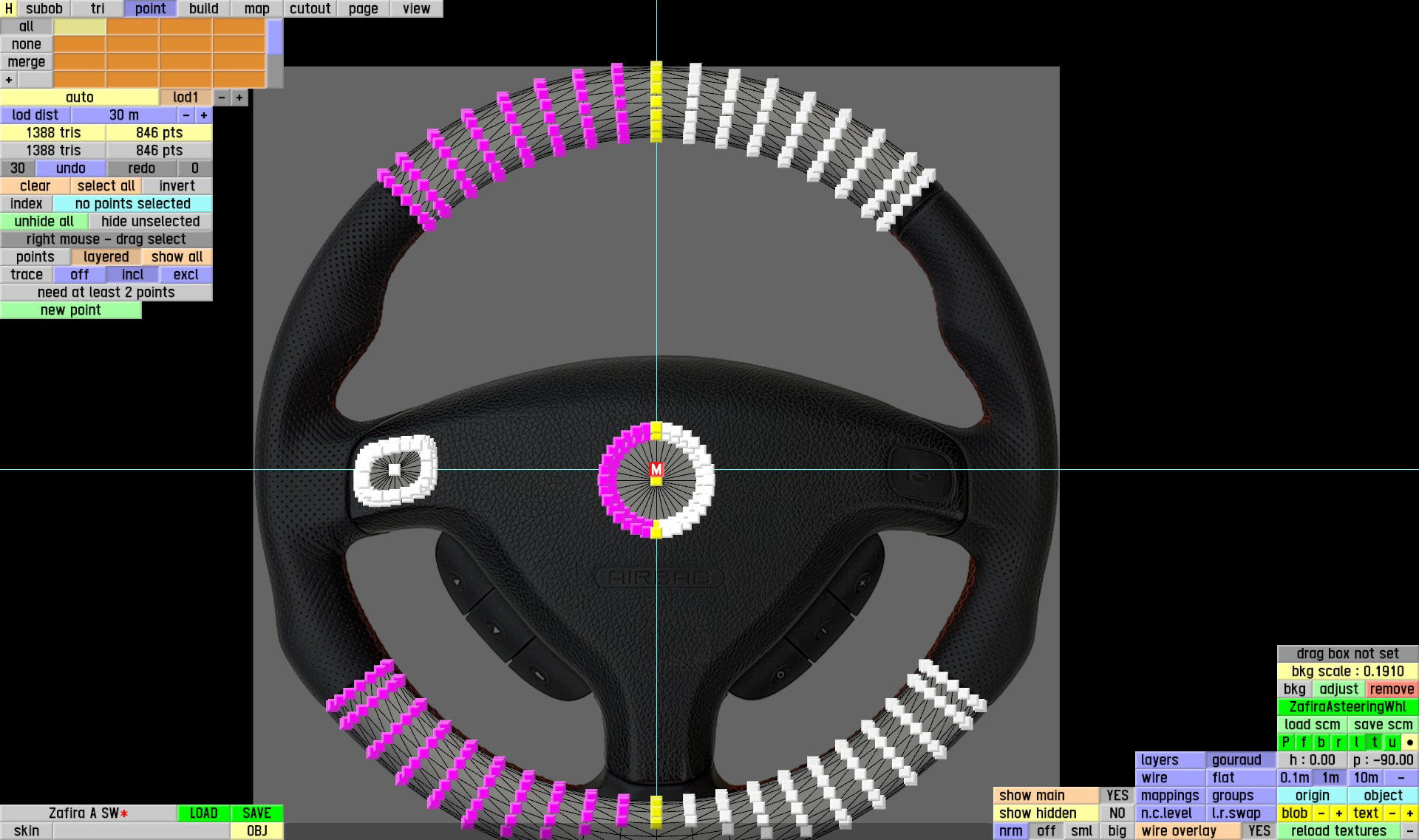Click plus next to lod1
Screen dimensions: 1419x840
tap(239, 98)
